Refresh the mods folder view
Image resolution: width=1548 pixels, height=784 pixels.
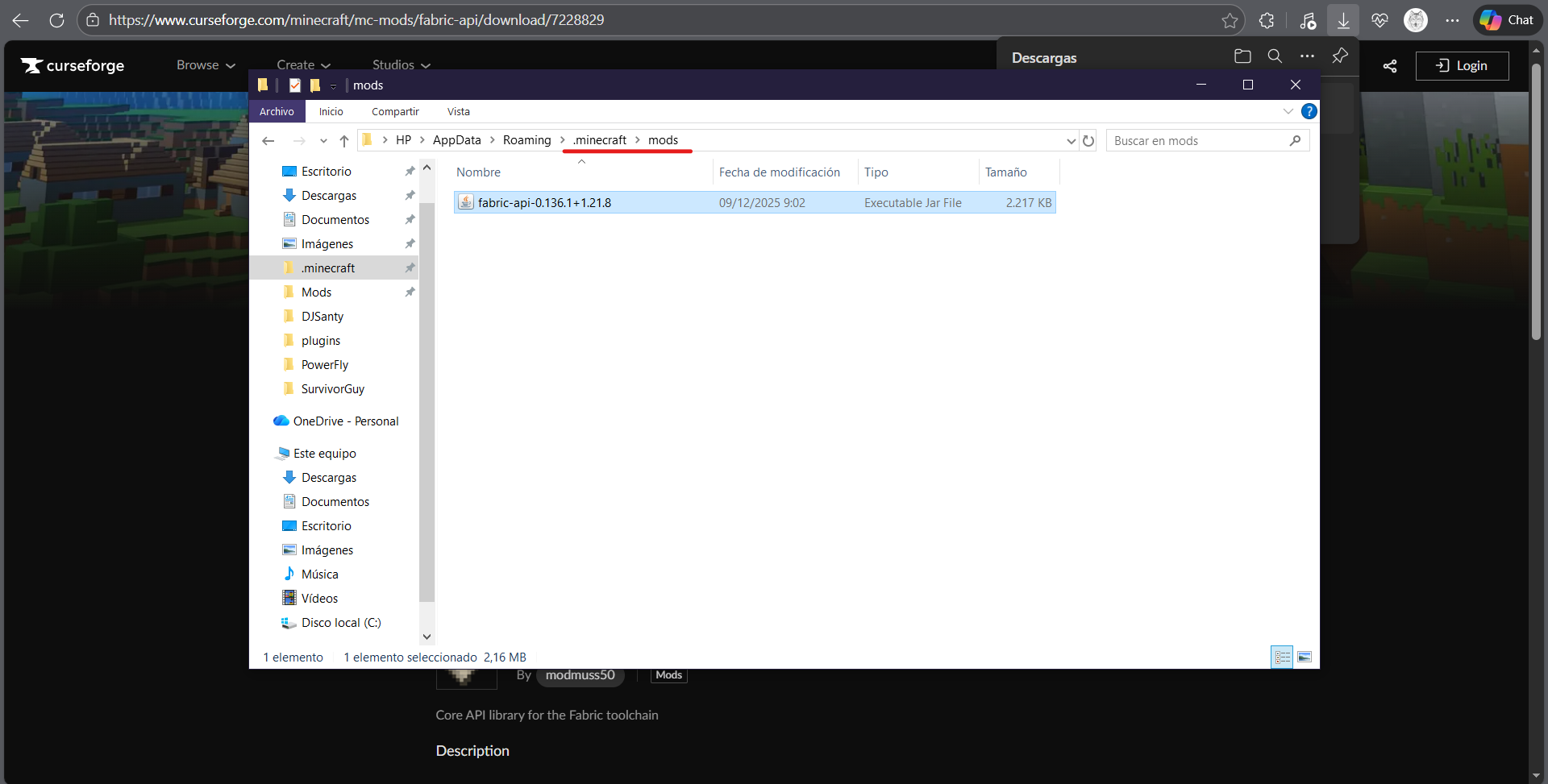click(x=1088, y=141)
